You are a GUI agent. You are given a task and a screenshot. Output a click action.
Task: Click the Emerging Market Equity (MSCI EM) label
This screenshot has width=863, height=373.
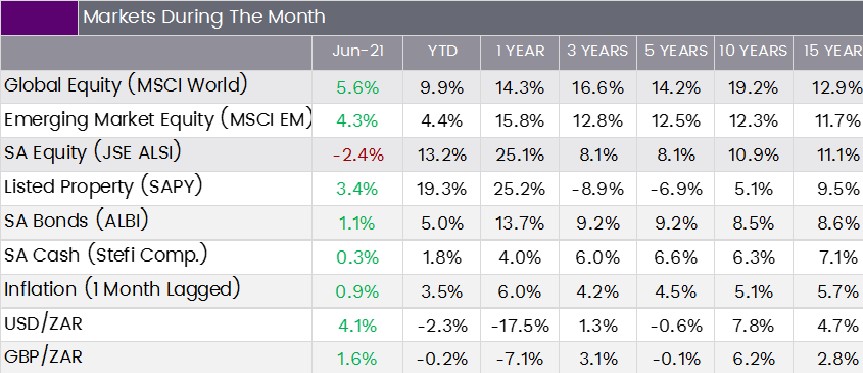157,119
